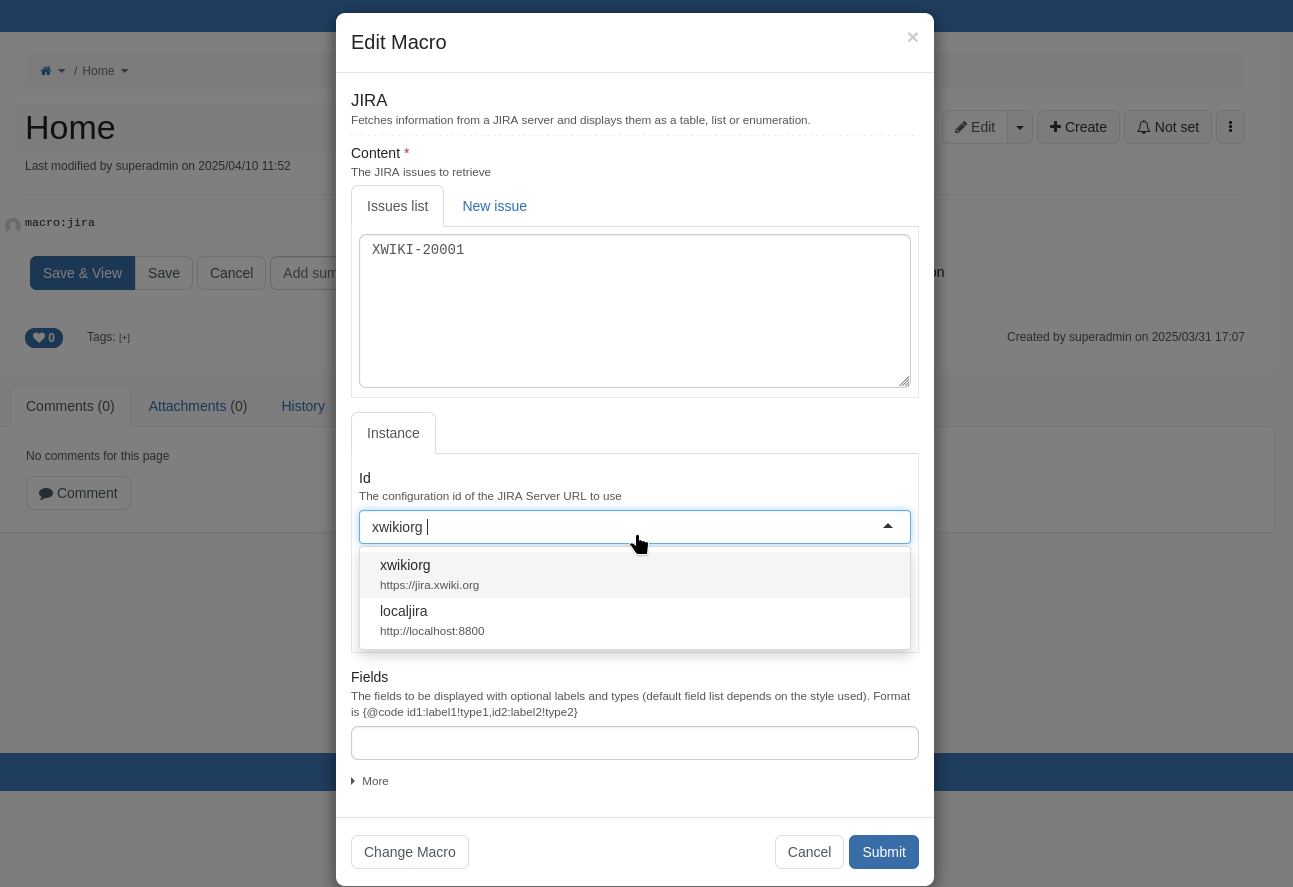Image resolution: width=1293 pixels, height=887 pixels.
Task: Open the Edit button dropdown caret
Action: pos(1020,127)
